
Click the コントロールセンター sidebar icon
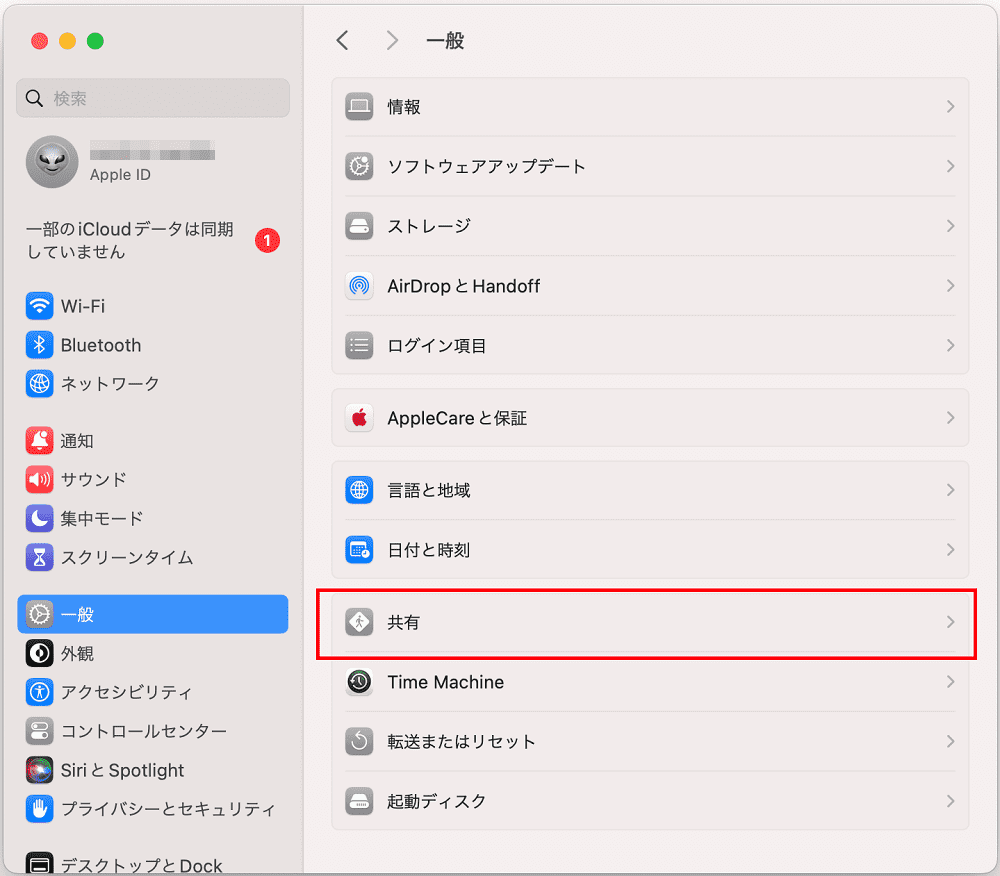[40, 731]
